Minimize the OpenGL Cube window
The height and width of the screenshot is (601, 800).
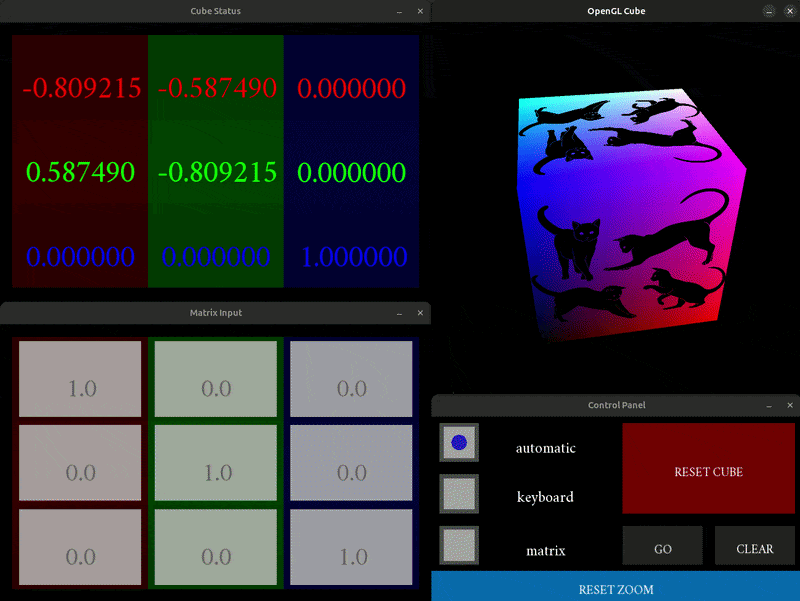click(x=769, y=11)
